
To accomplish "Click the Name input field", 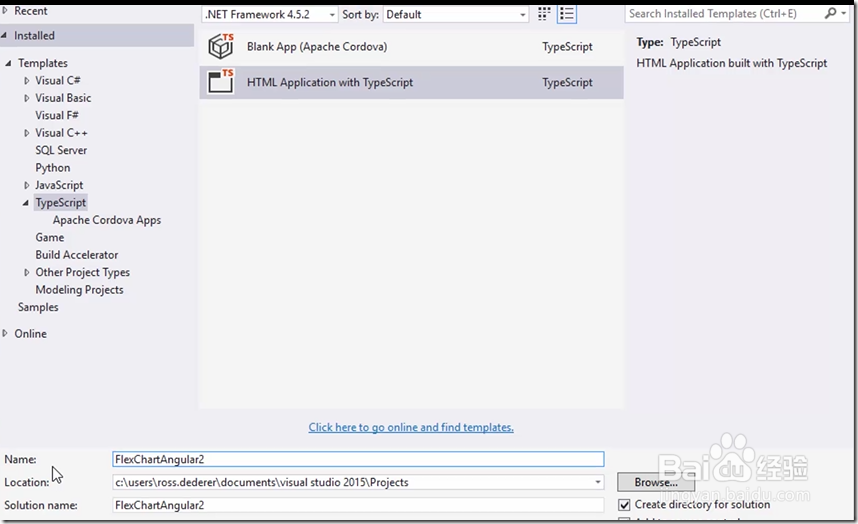I will pos(358,459).
